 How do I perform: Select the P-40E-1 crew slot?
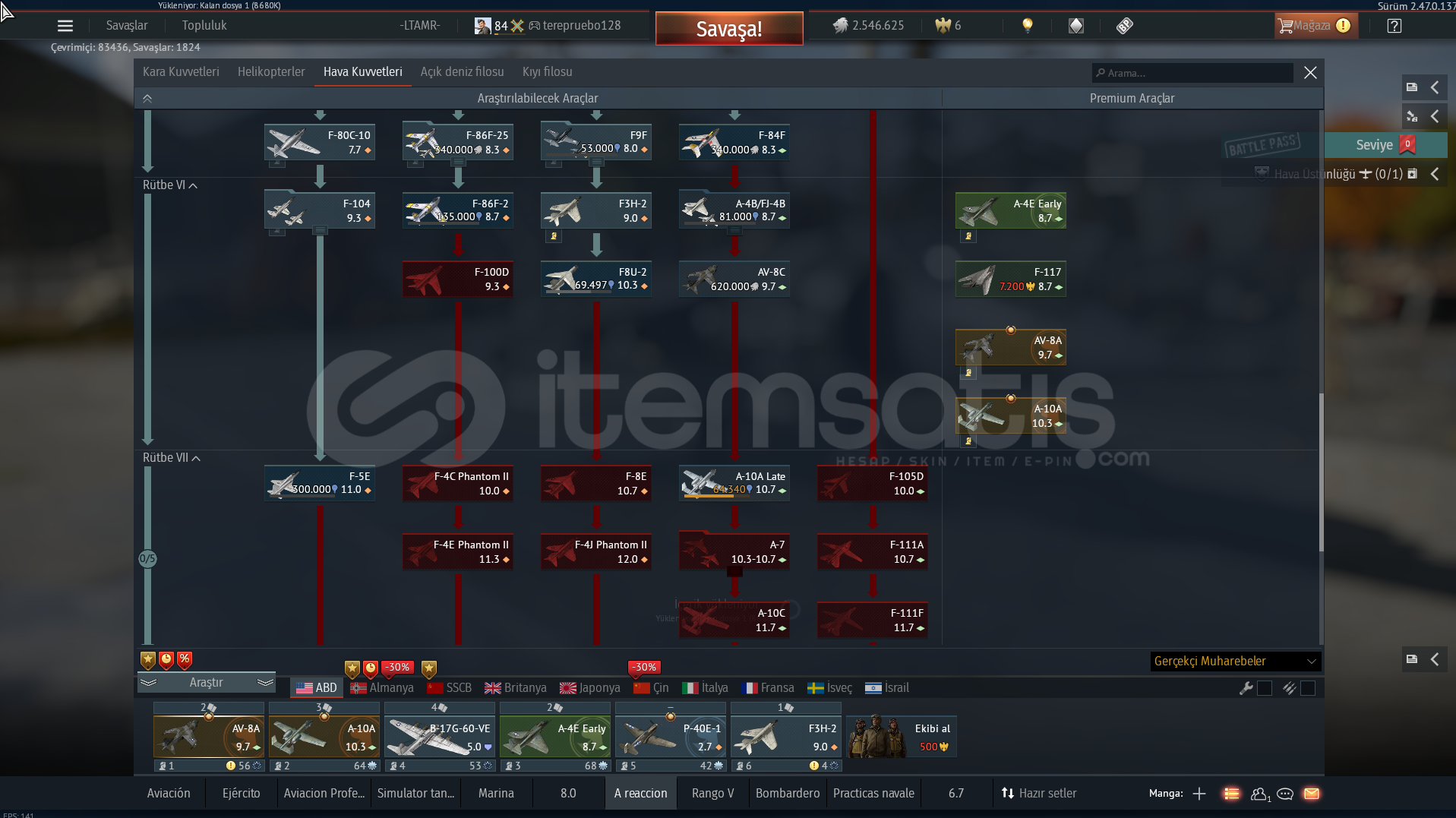pos(671,737)
